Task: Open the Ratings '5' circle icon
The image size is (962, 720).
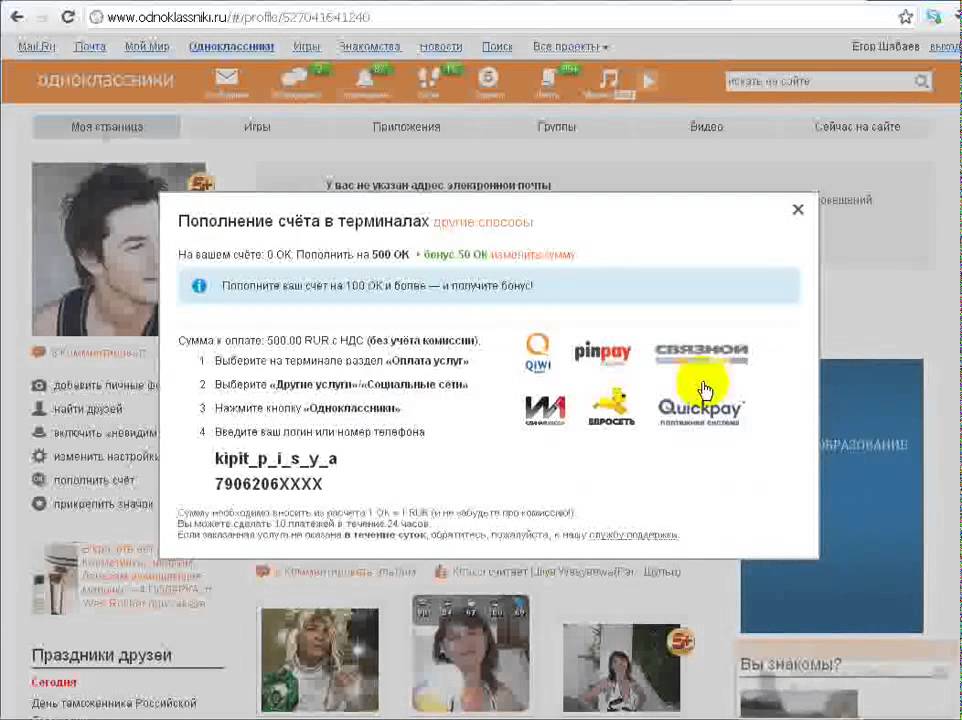Action: (488, 77)
